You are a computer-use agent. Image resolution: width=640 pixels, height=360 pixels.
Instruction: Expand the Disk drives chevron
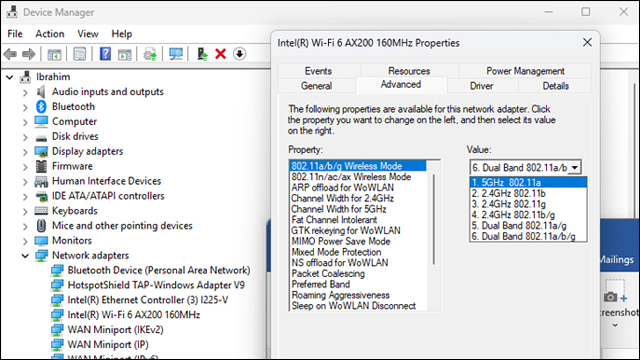tap(25, 137)
